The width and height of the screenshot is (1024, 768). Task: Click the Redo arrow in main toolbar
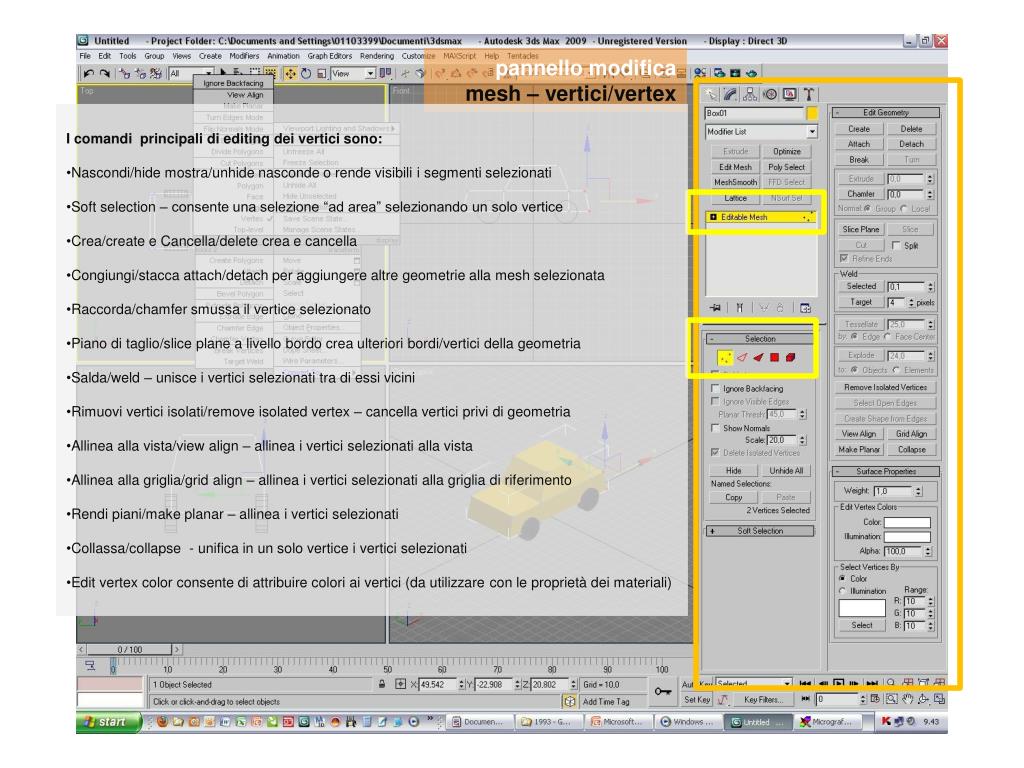coord(104,74)
